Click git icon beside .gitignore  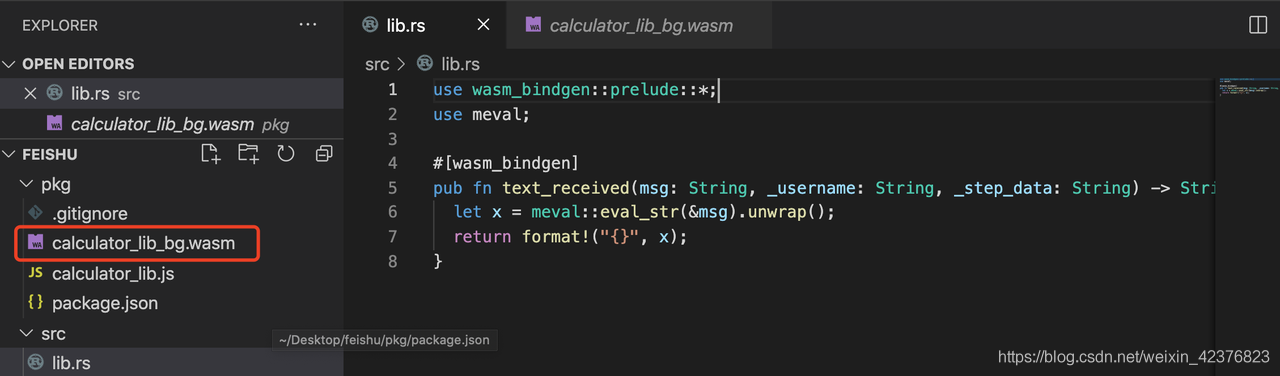pyautogui.click(x=35, y=213)
